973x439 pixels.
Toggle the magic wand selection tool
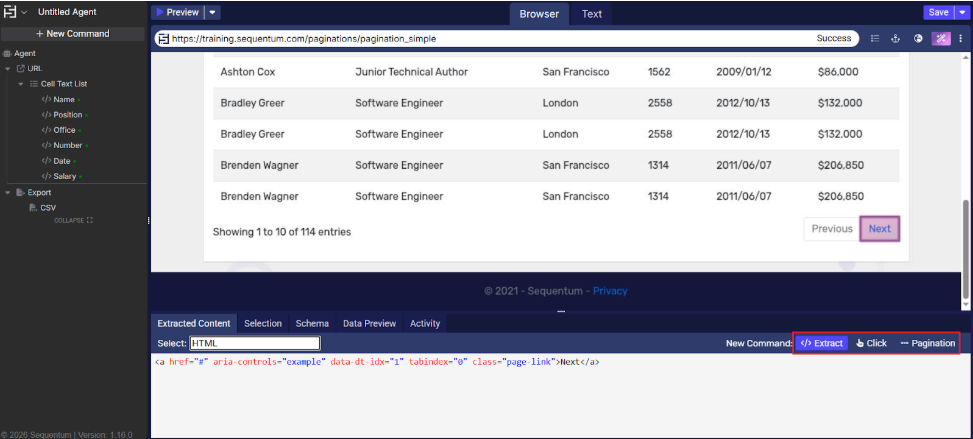[940, 39]
